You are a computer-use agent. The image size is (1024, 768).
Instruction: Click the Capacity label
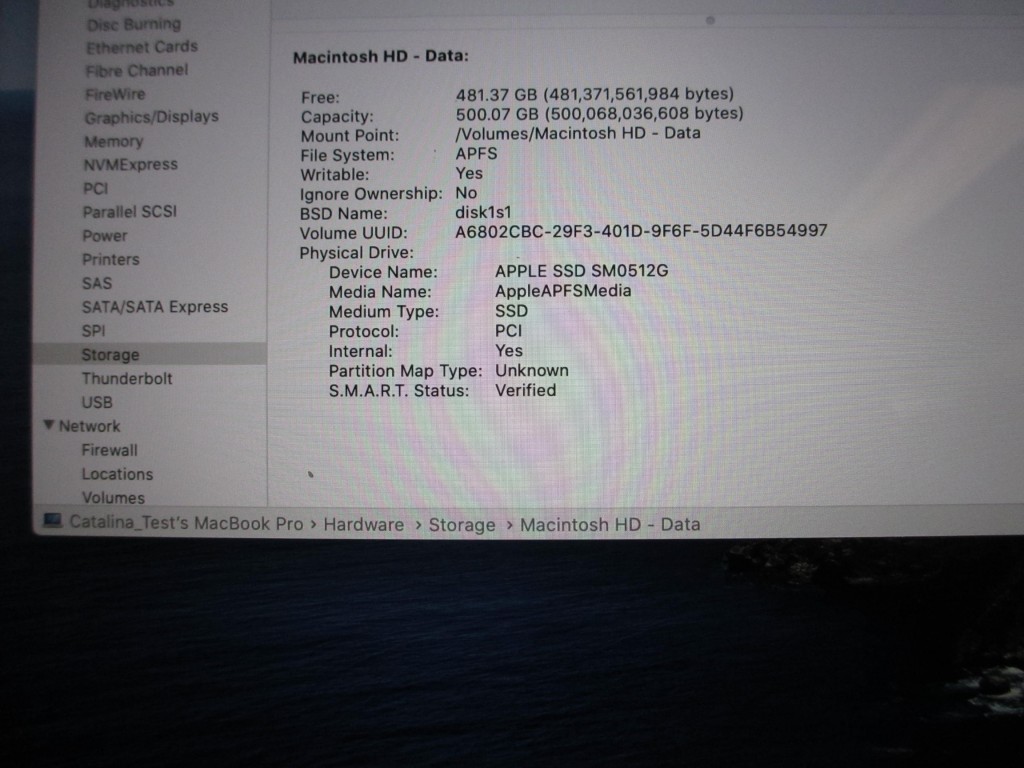(337, 117)
